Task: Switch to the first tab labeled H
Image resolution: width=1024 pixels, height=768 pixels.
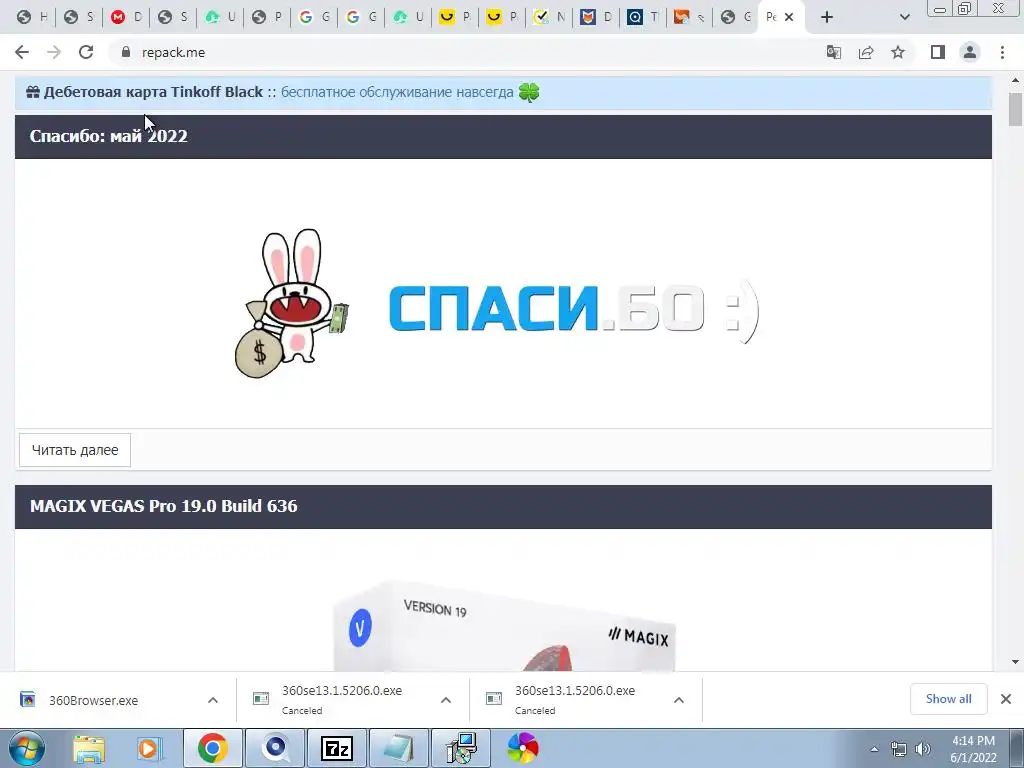Action: (x=33, y=17)
